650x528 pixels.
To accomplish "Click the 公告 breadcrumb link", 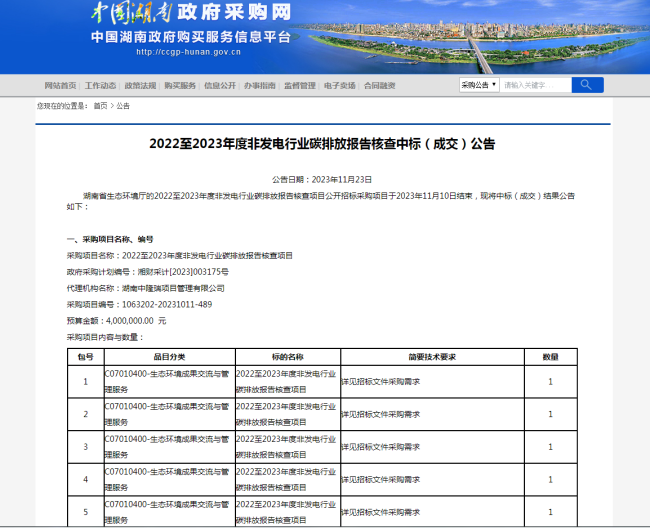I will 123,105.
